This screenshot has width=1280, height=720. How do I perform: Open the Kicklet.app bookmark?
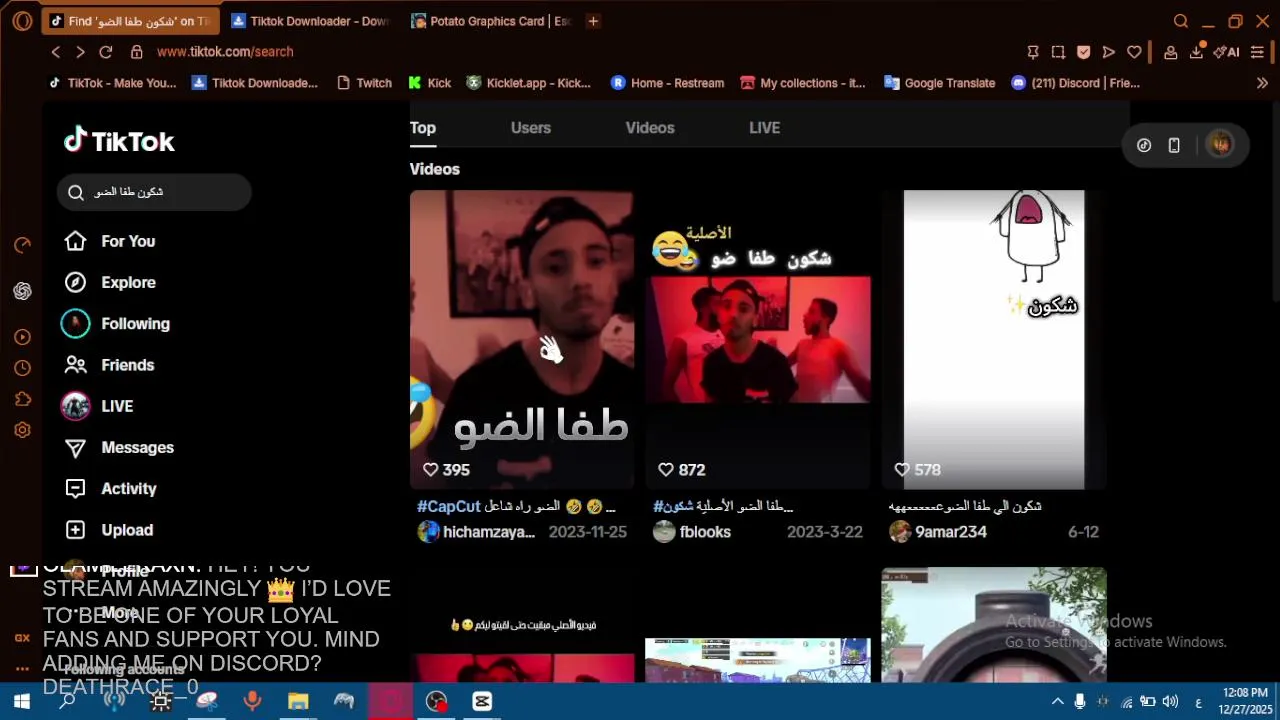[x=529, y=83]
